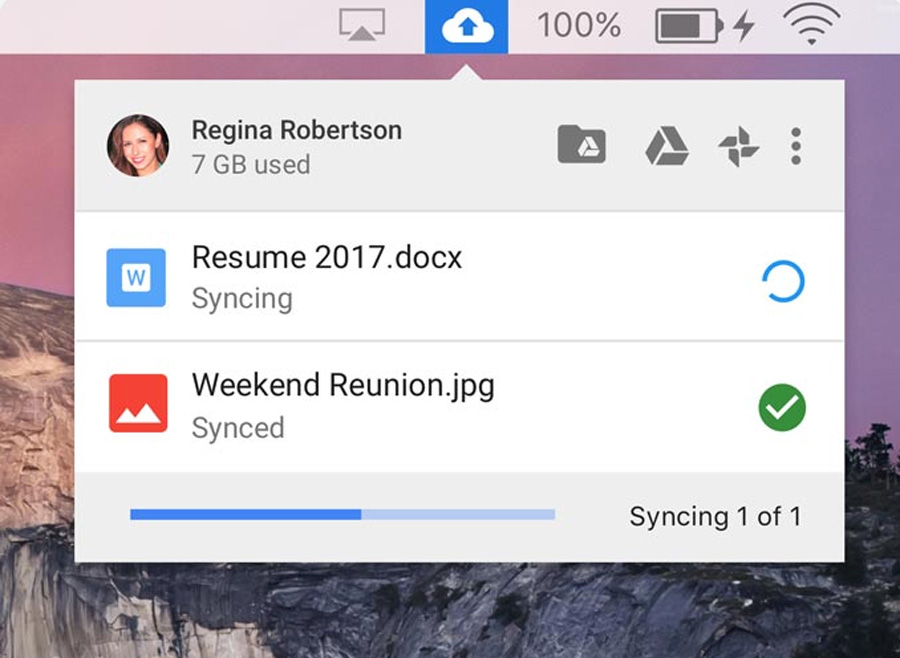
Task: Select the Weekend Reunion.jpg file name
Action: [x=343, y=386]
